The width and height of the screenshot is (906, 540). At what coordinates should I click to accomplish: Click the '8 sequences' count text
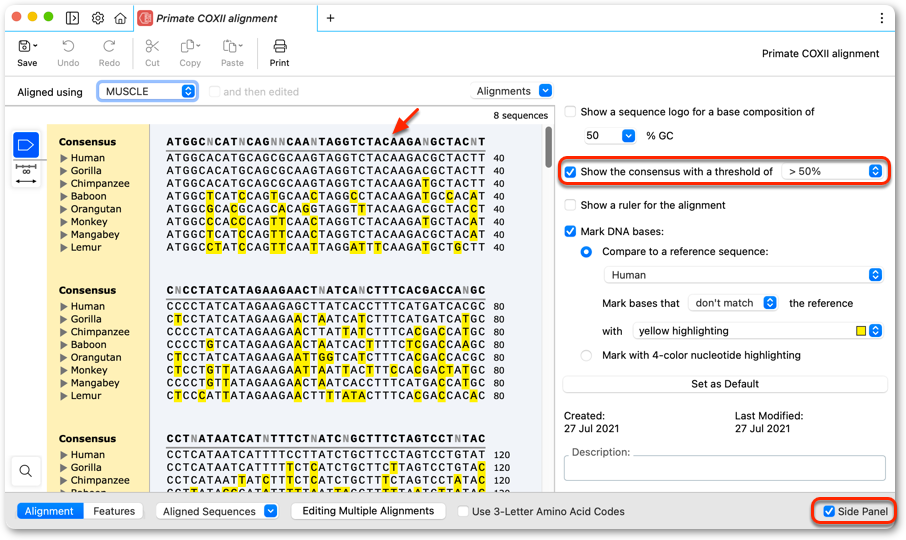pos(520,116)
